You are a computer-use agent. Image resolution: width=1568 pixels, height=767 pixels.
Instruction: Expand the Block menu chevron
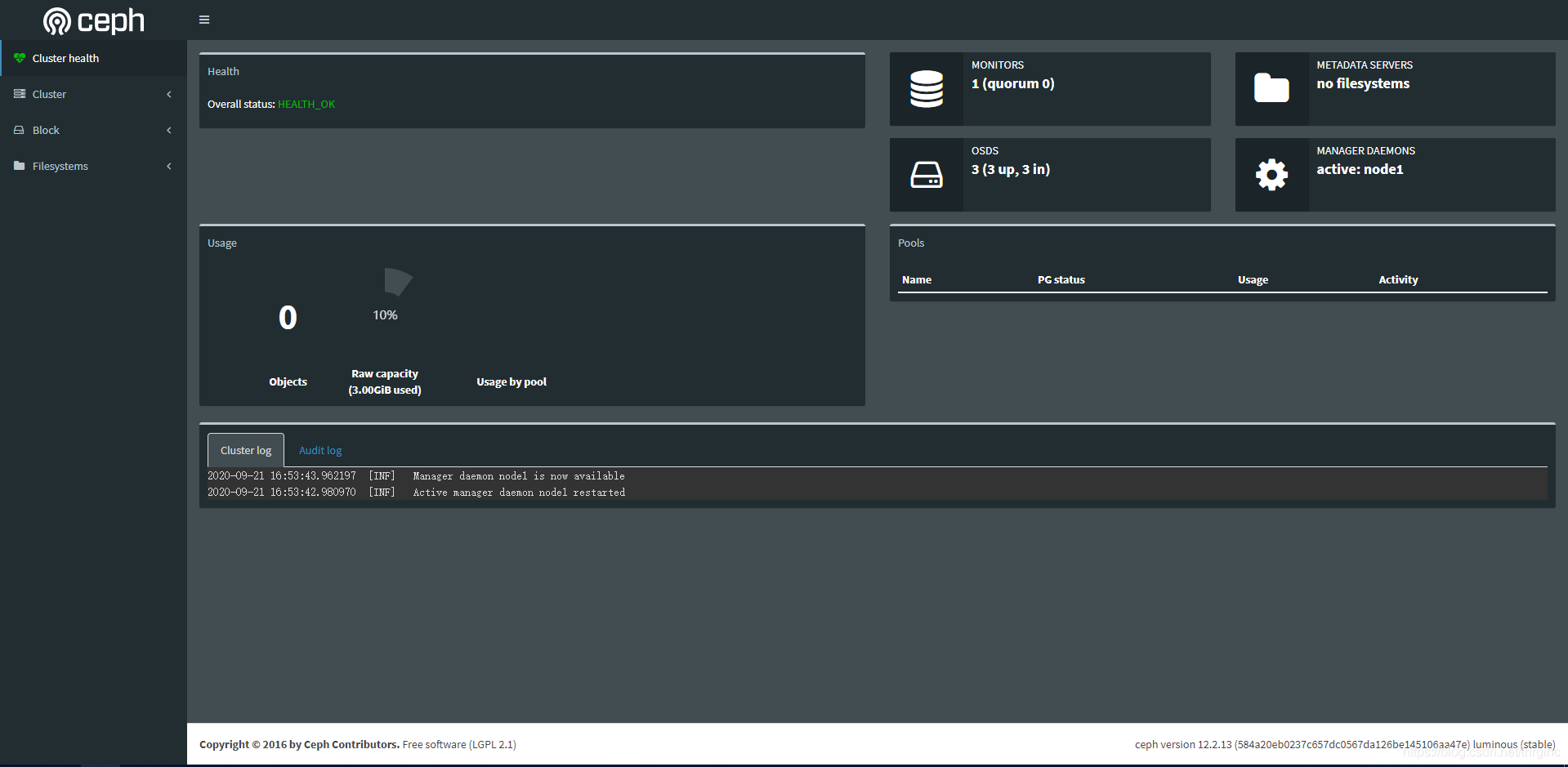tap(169, 130)
